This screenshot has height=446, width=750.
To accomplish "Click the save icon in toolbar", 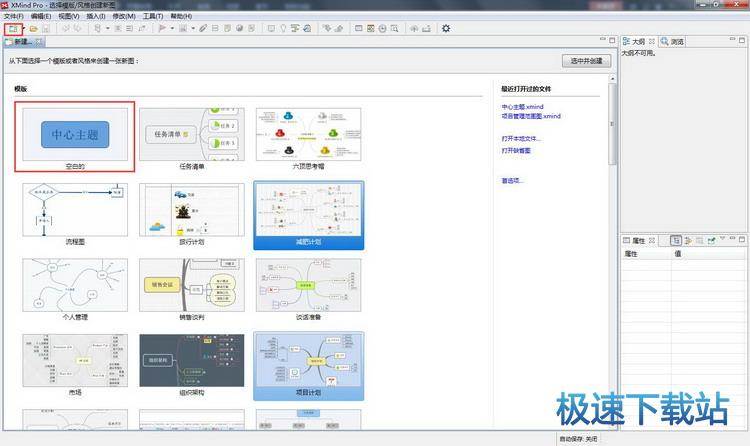I will (x=46, y=28).
